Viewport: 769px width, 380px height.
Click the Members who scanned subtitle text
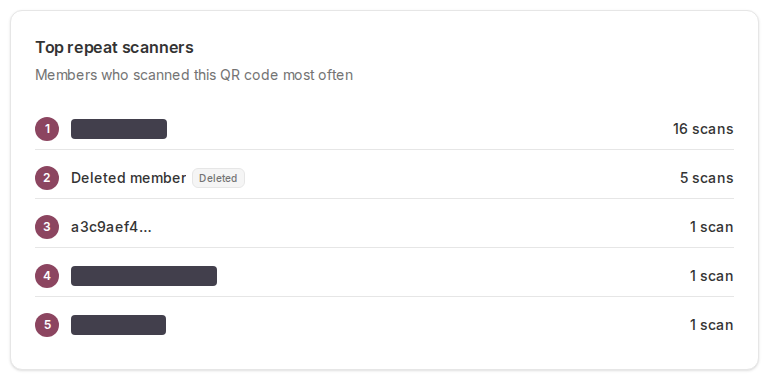(194, 75)
